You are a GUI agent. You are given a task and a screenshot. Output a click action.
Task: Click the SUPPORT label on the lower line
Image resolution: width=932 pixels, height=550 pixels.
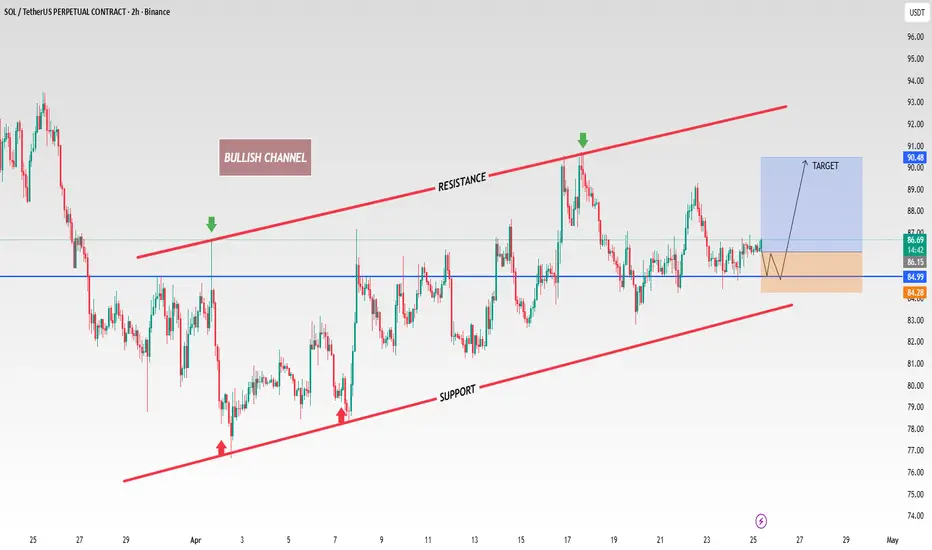pyautogui.click(x=457, y=393)
